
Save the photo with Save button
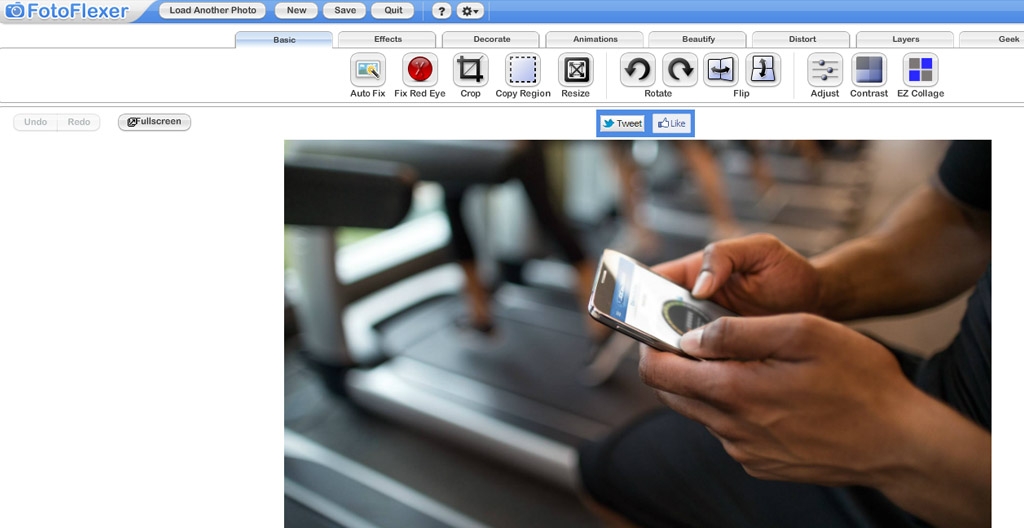coord(345,10)
